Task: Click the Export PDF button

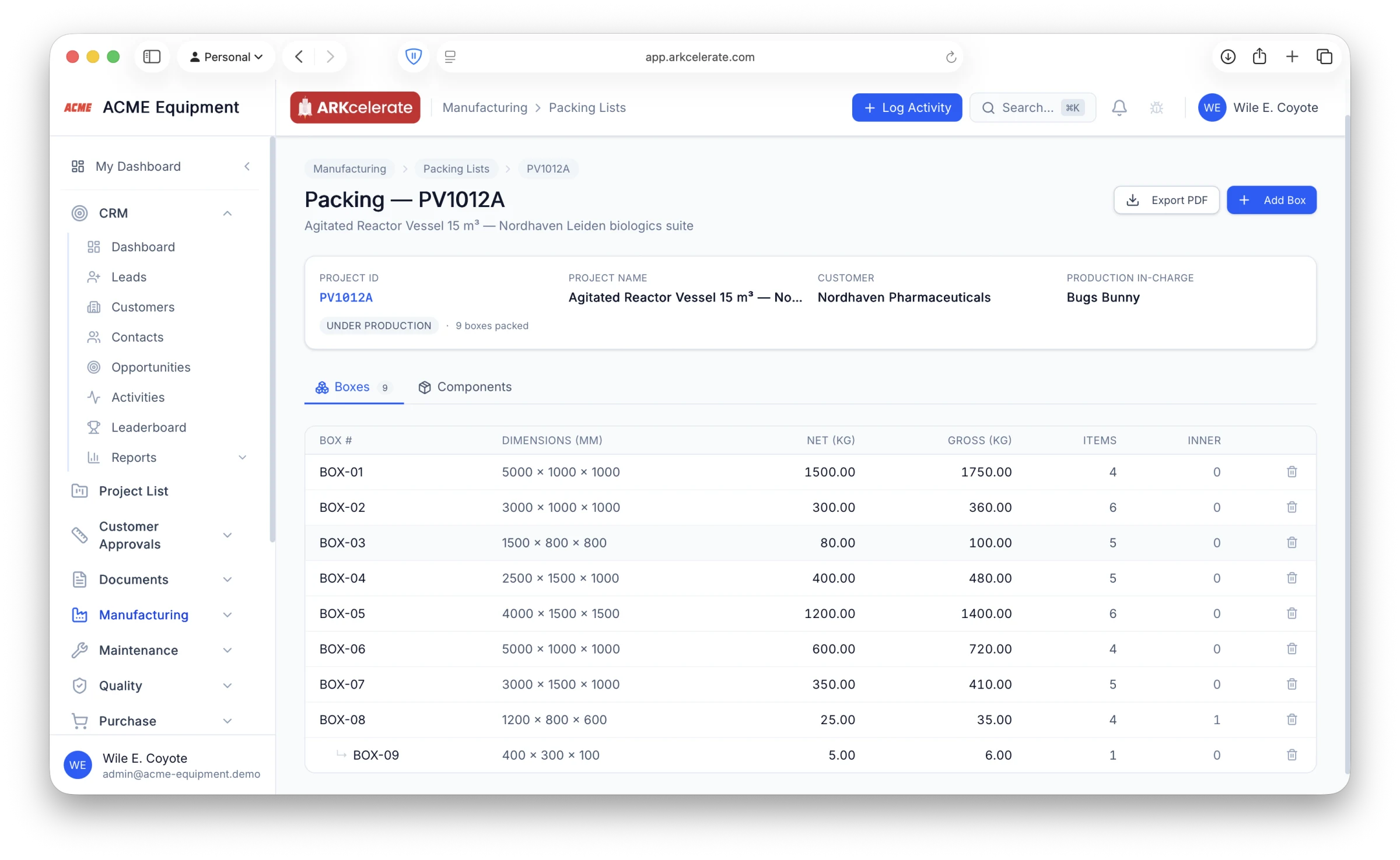Action: [x=1167, y=201]
